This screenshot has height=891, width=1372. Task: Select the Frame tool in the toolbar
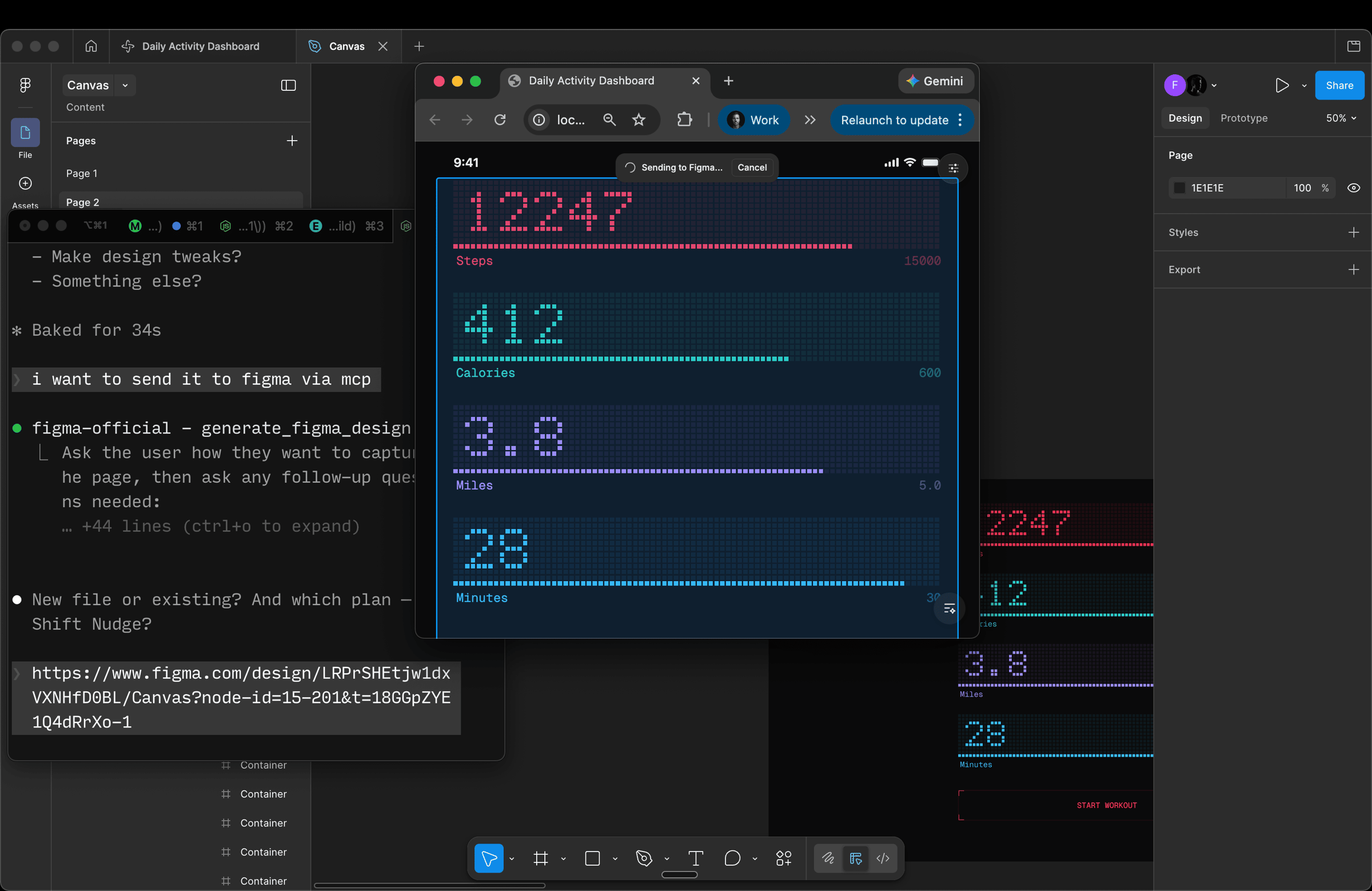[540, 858]
